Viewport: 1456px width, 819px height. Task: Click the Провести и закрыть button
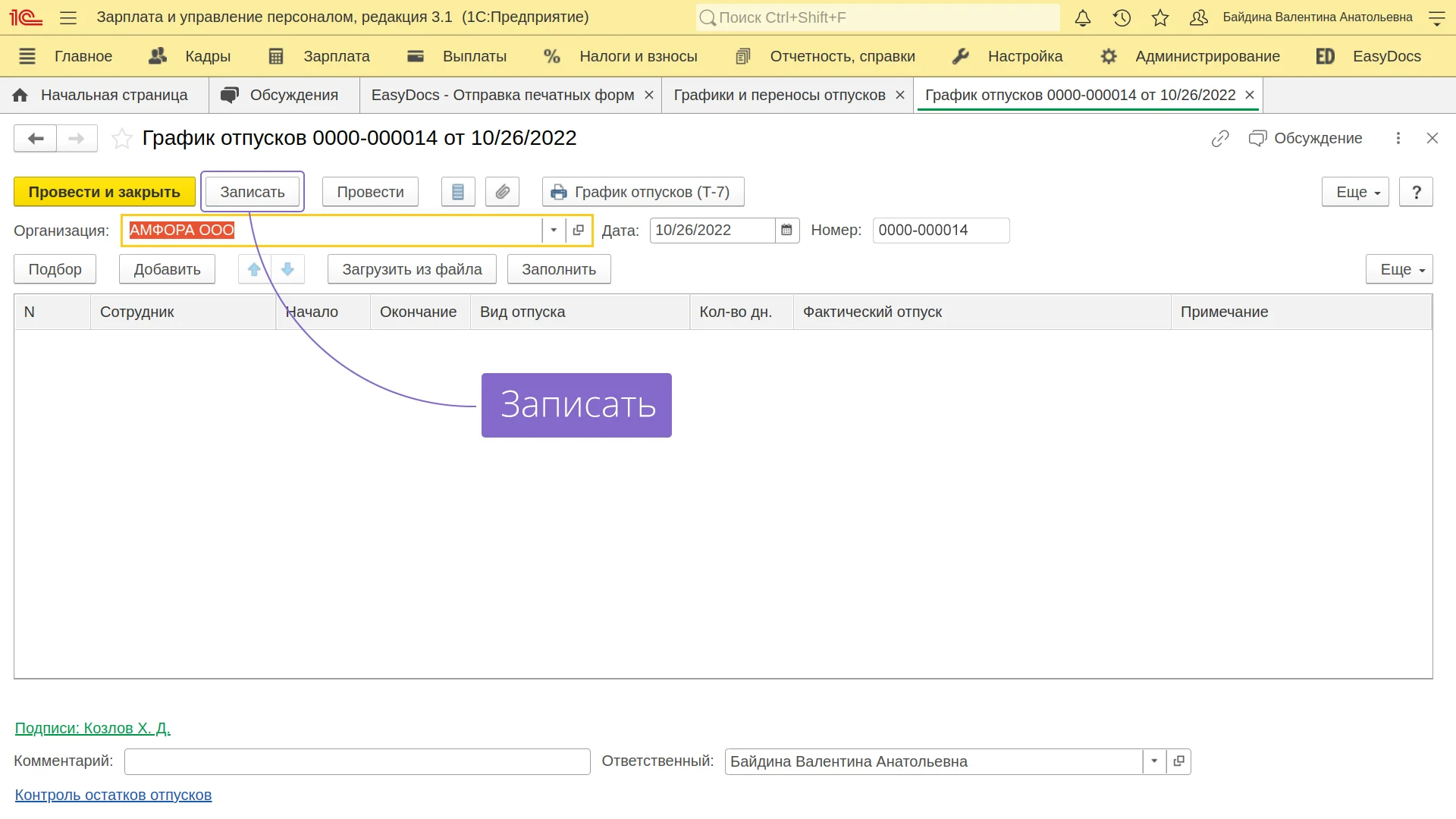105,192
